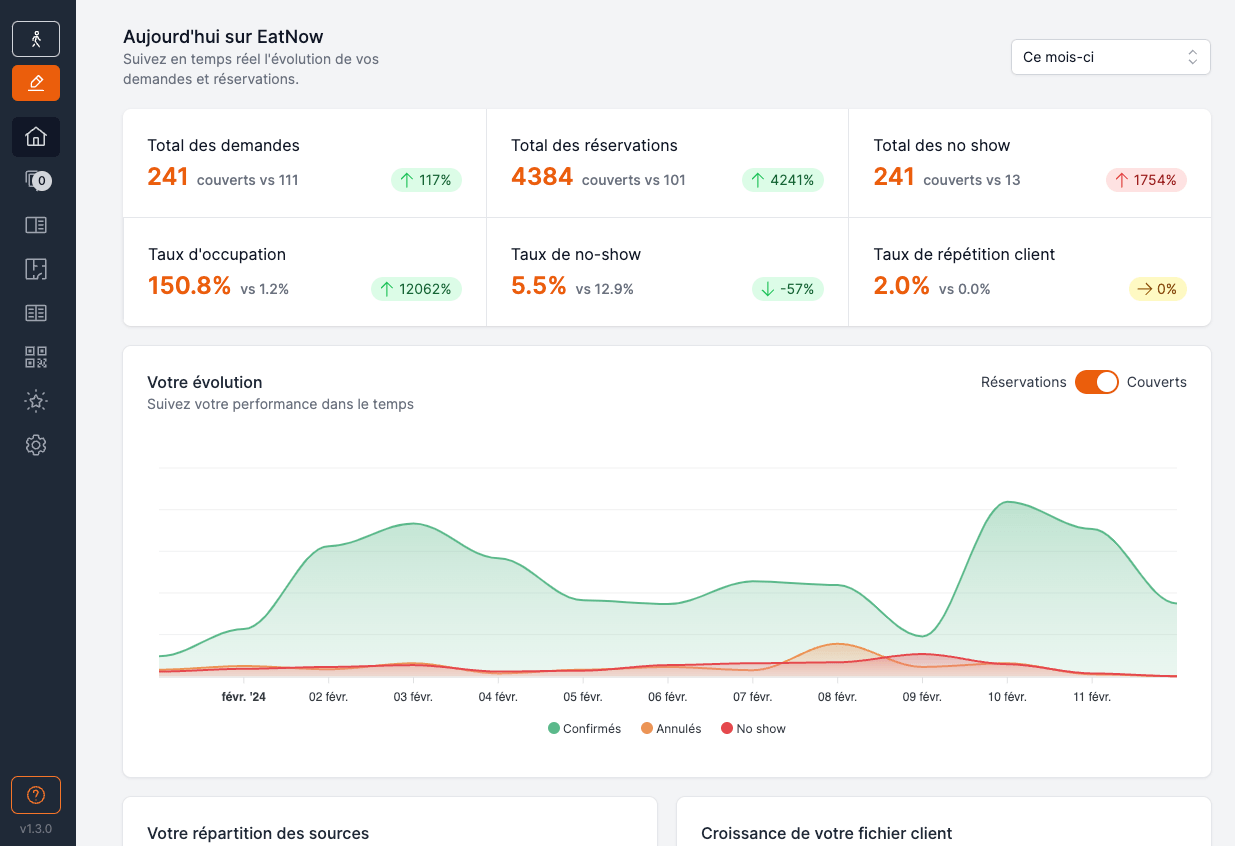Open the QR code icon in sidebar
The height and width of the screenshot is (846, 1235).
[x=36, y=357]
